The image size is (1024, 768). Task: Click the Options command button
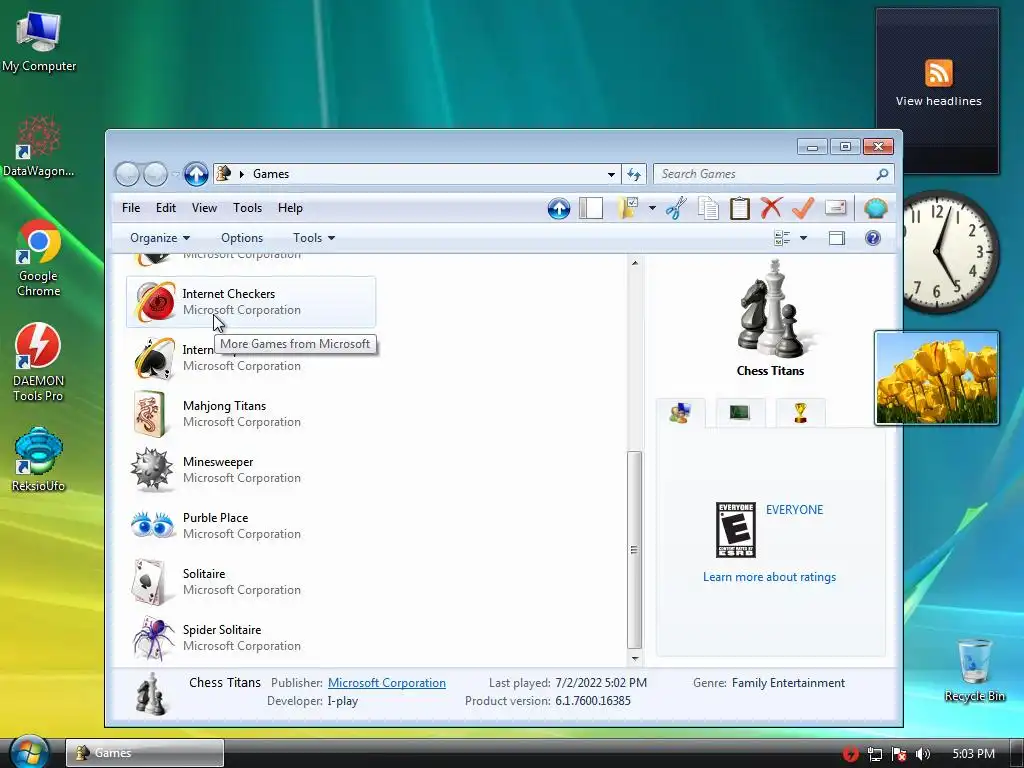pyautogui.click(x=242, y=238)
